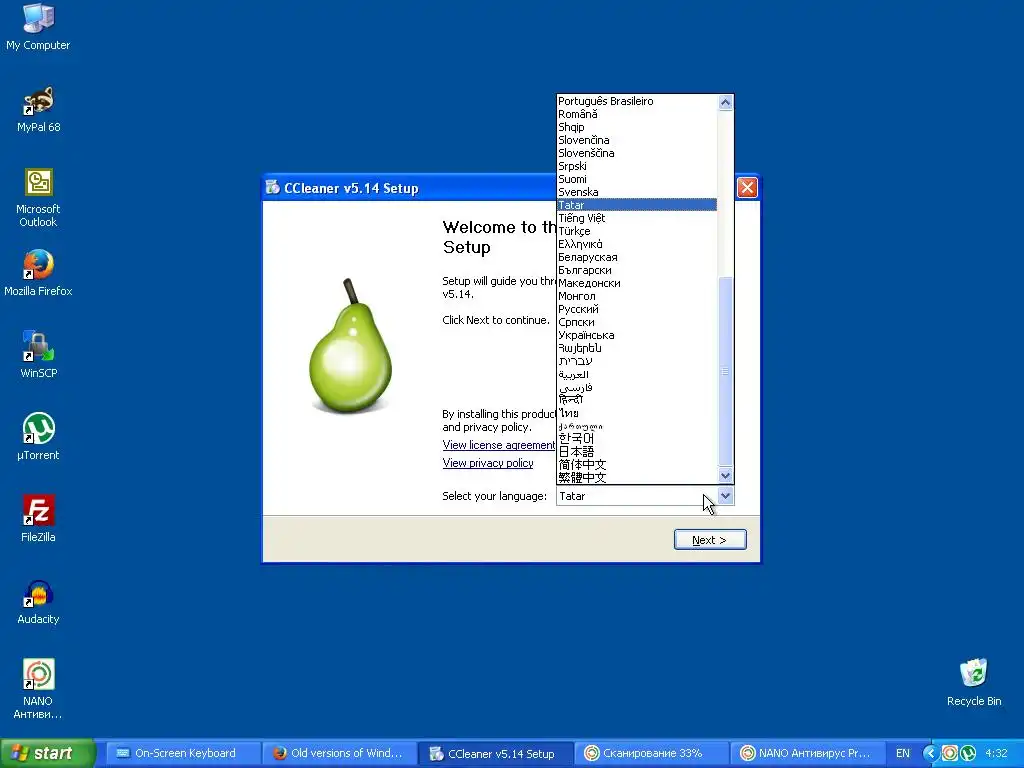Choose Türkçe from language list
Viewport: 1024px width, 768px height.
point(637,231)
